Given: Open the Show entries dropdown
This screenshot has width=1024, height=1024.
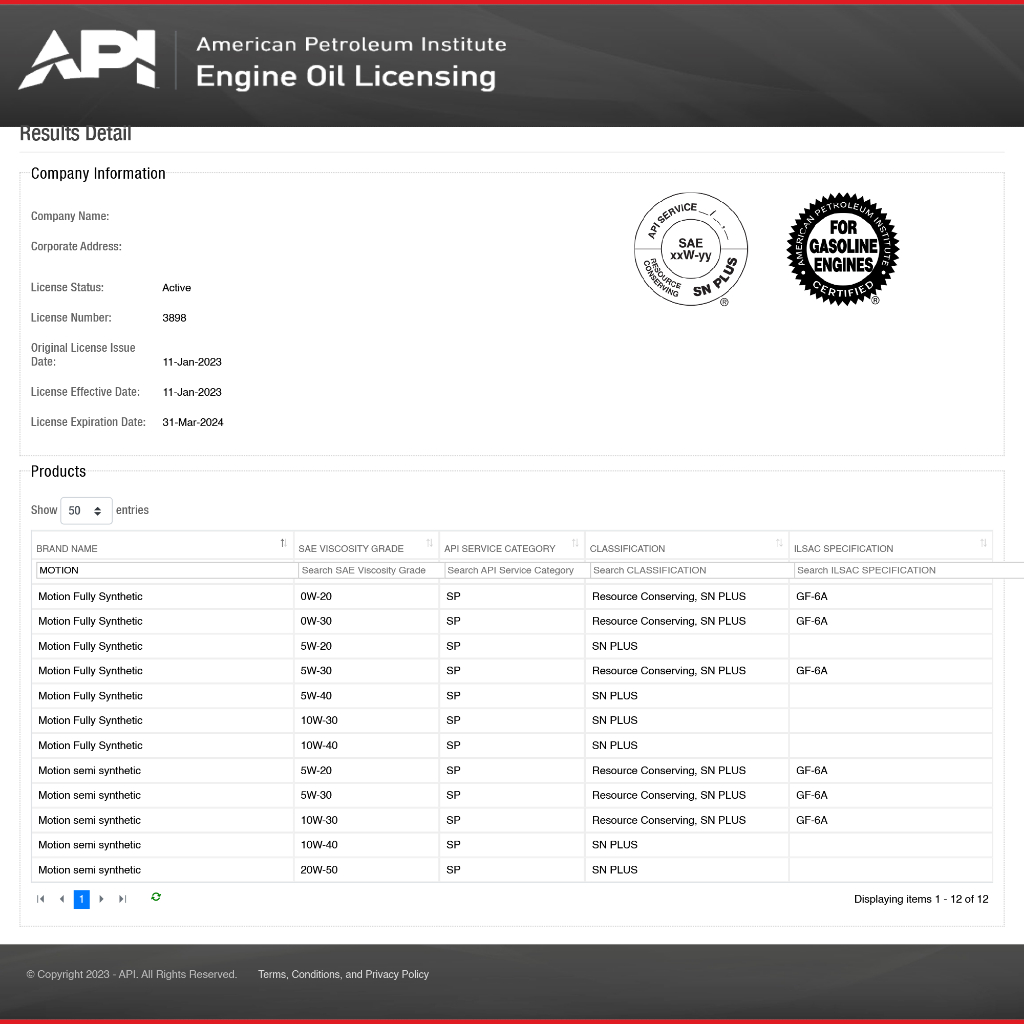Looking at the screenshot, I should [x=86, y=510].
